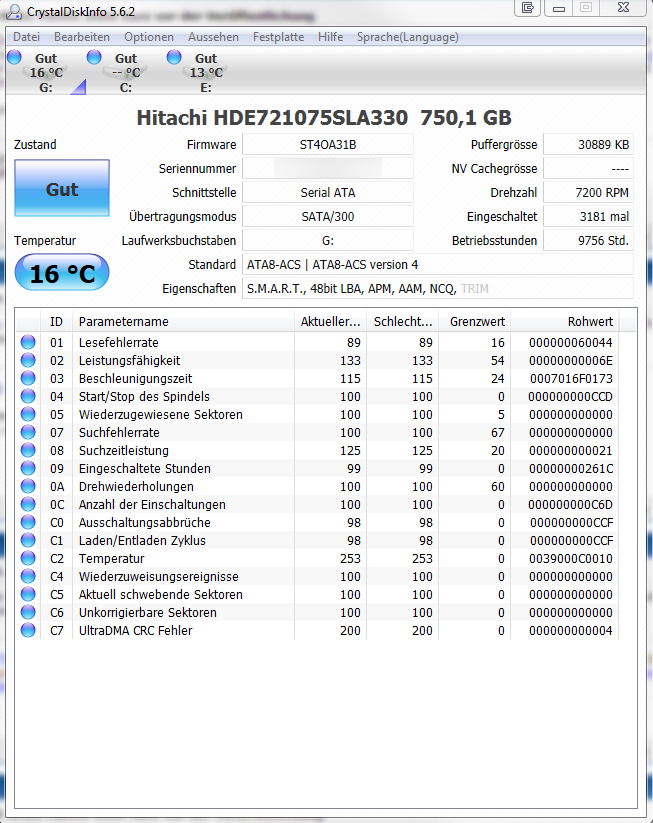This screenshot has width=653, height=823.
Task: Click status orb for Ausschaltungsabbrüche row
Action: (x=28, y=522)
